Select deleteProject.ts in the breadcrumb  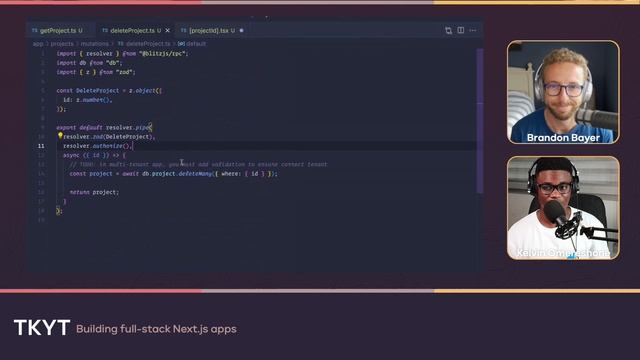[148, 44]
